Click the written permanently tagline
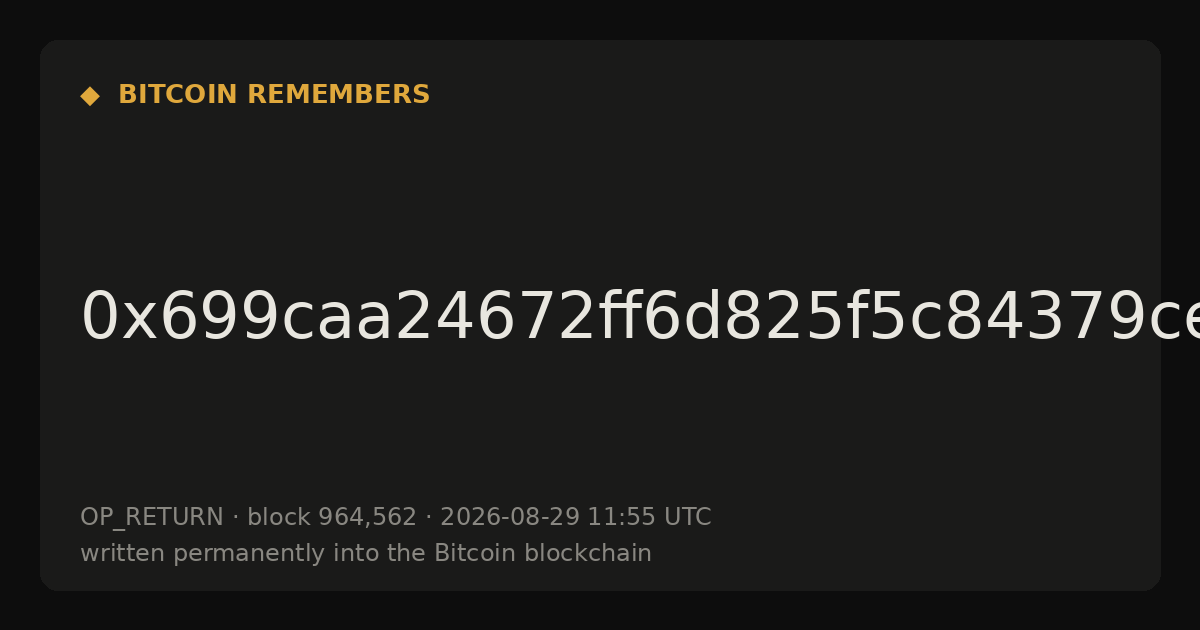The width and height of the screenshot is (1200, 630). coord(366,554)
